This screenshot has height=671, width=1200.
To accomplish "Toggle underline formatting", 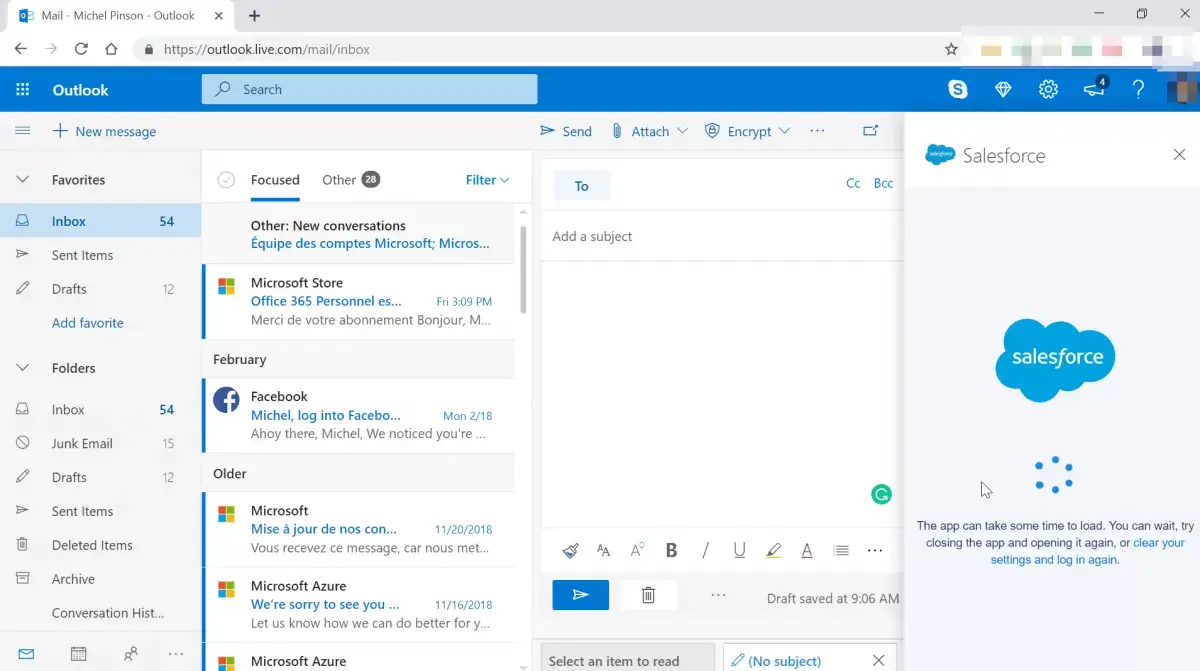I will [739, 550].
